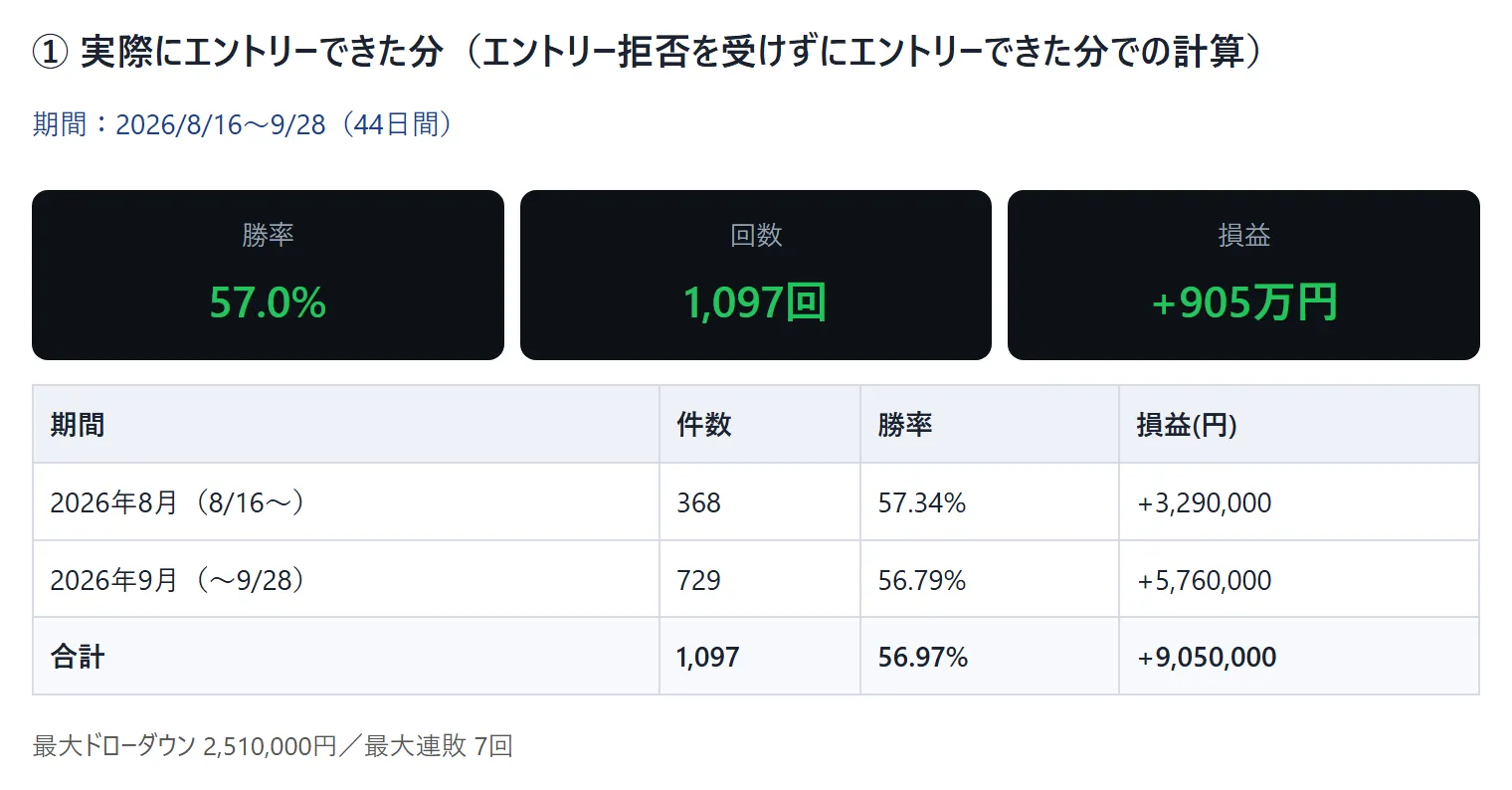The image size is (1512, 790).
Task: Click the 合計 row label
Action: tap(78, 657)
